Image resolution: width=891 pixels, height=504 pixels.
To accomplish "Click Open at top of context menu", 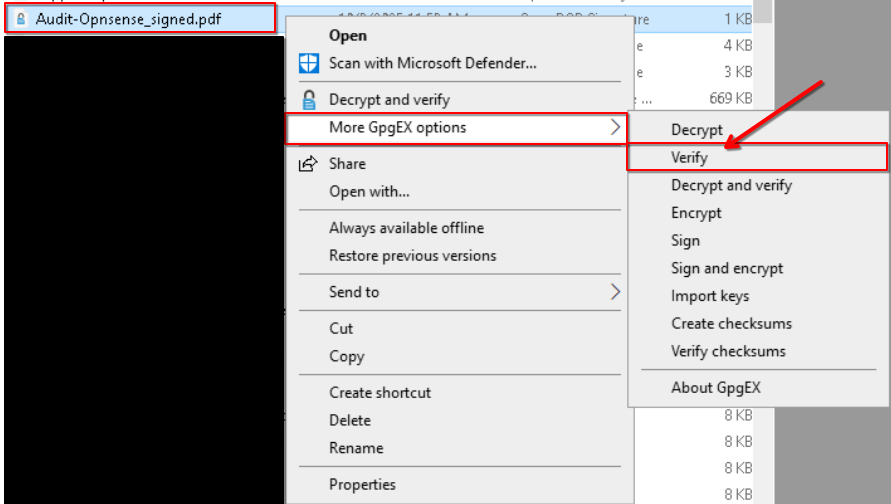I will (348, 35).
